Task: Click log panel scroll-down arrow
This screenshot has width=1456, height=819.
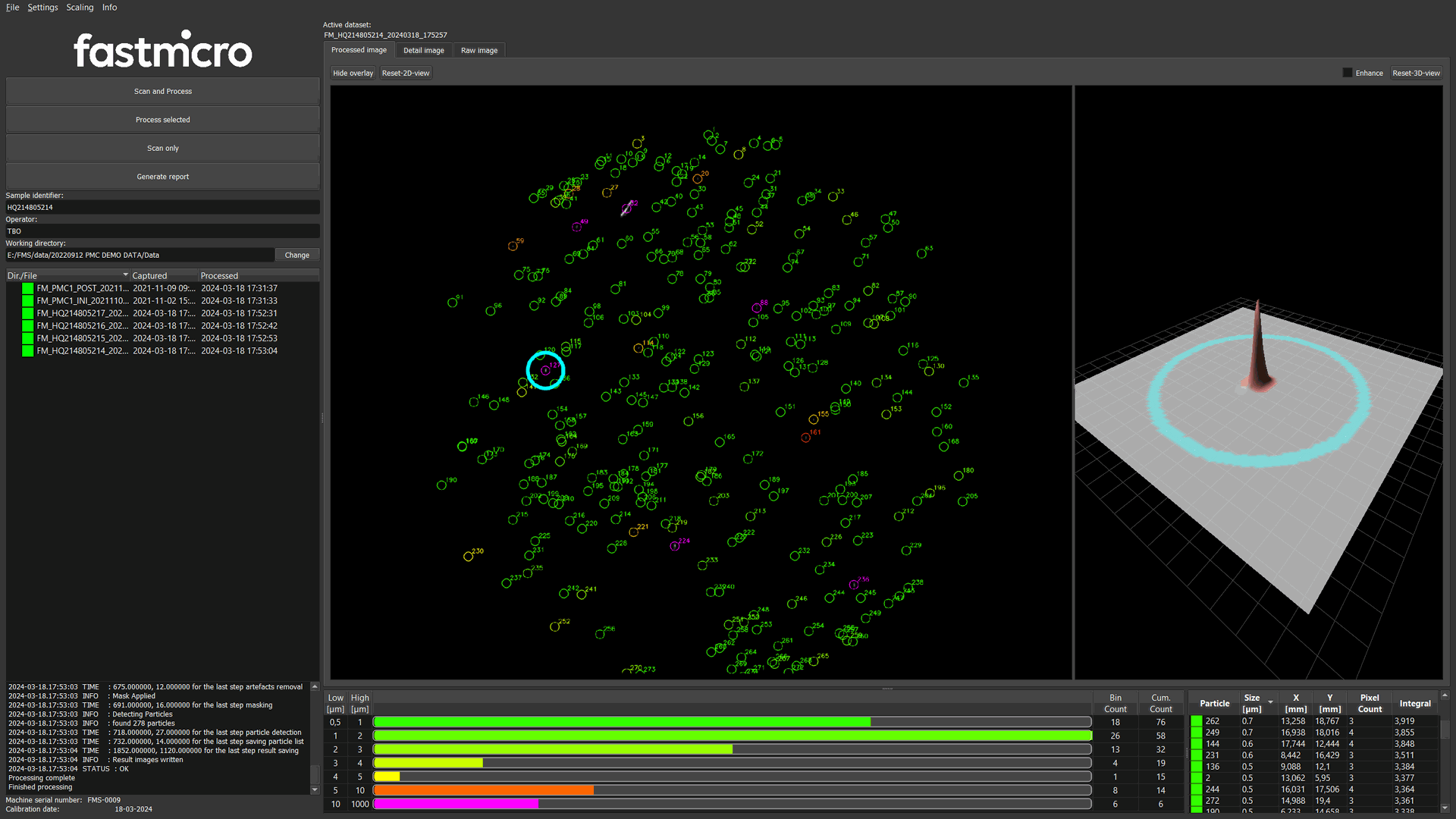Action: 315,789
